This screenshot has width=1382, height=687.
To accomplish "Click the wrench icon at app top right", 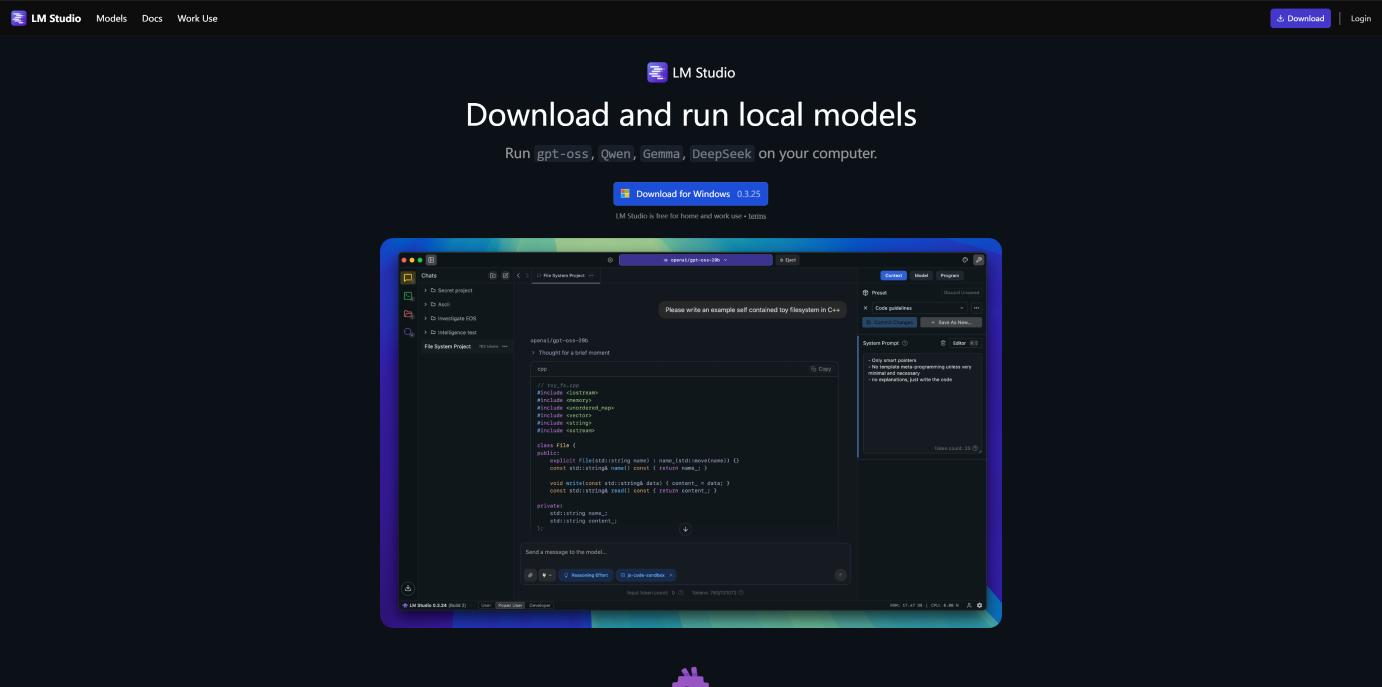I will tap(979, 260).
